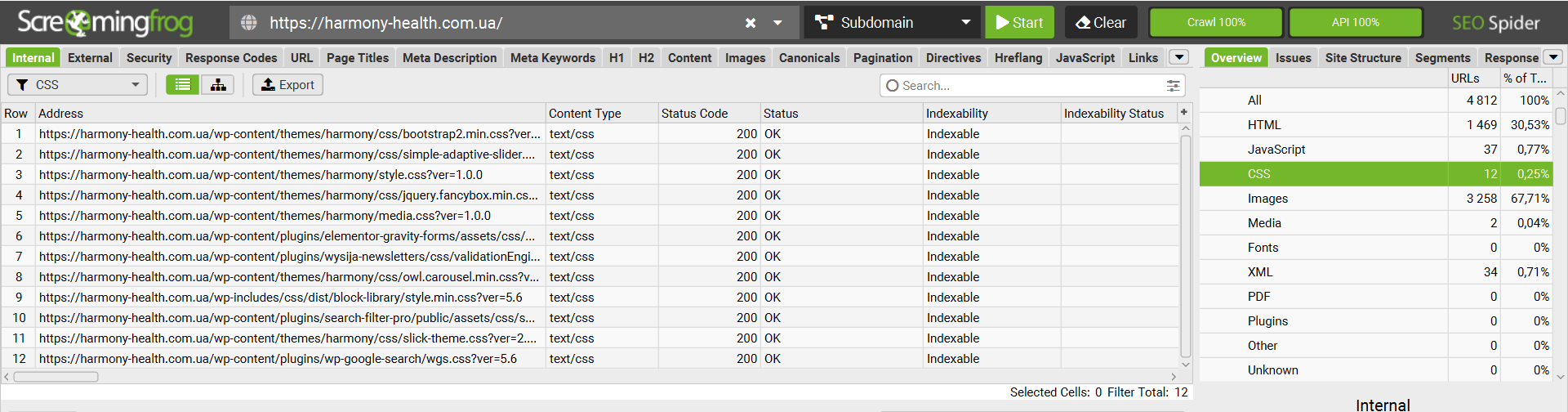Click the globe icon beside the URL
1568x412 pixels.
pyautogui.click(x=249, y=23)
